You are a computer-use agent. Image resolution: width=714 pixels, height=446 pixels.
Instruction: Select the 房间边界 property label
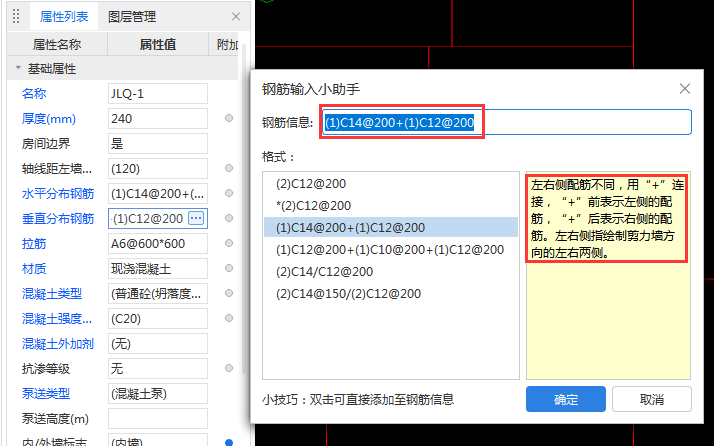tap(46, 144)
